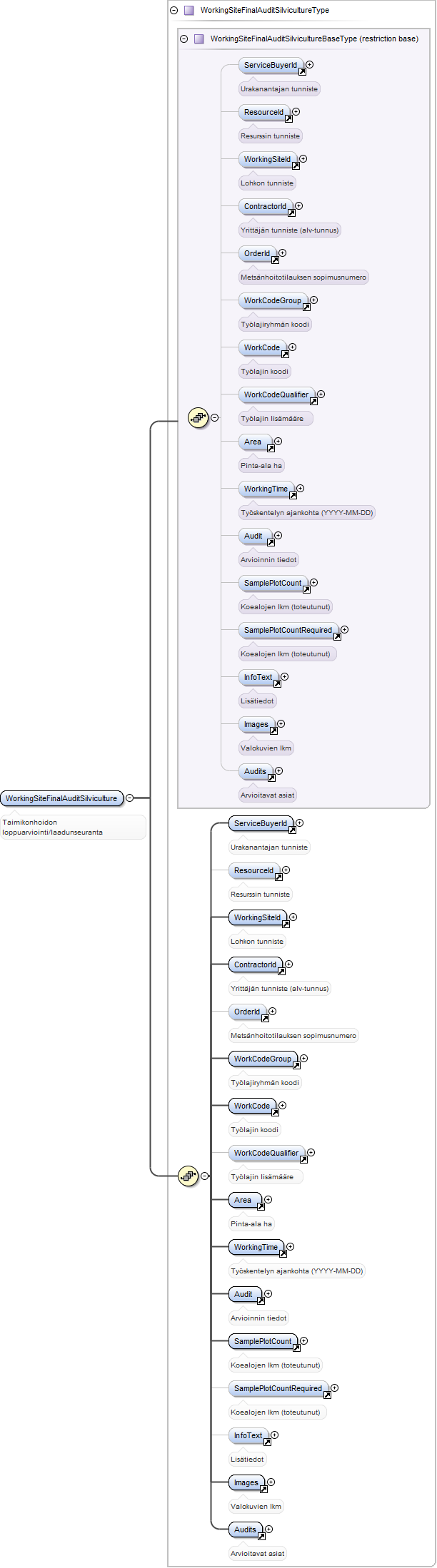The height and width of the screenshot is (1568, 437).
Task: Click 'Metsänhoitotilauksen sopimusnumero' annotation in the restriction base box
Action: 303,278
